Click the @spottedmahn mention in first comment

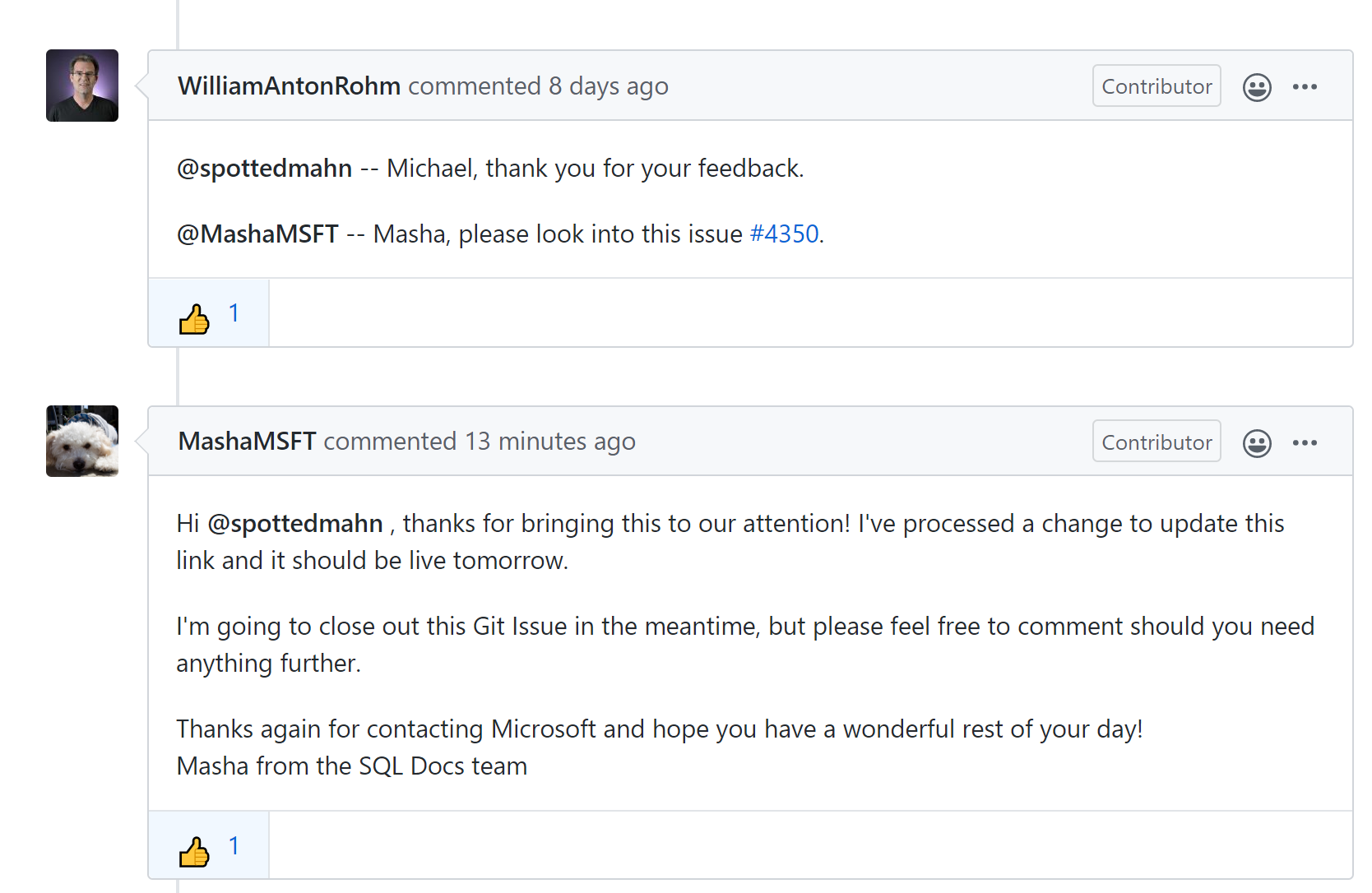265,168
